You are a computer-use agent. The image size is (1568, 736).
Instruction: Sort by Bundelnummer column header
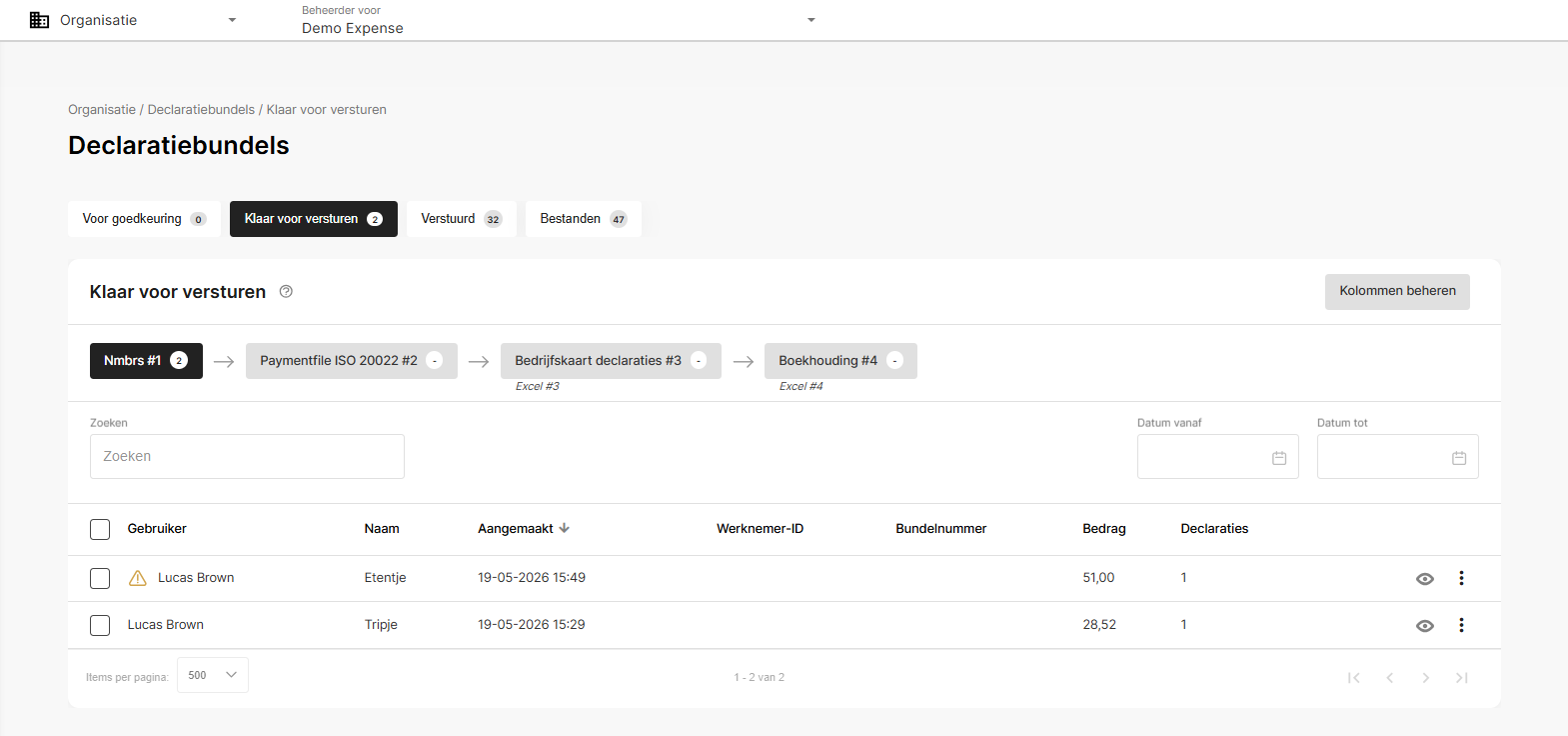(940, 529)
